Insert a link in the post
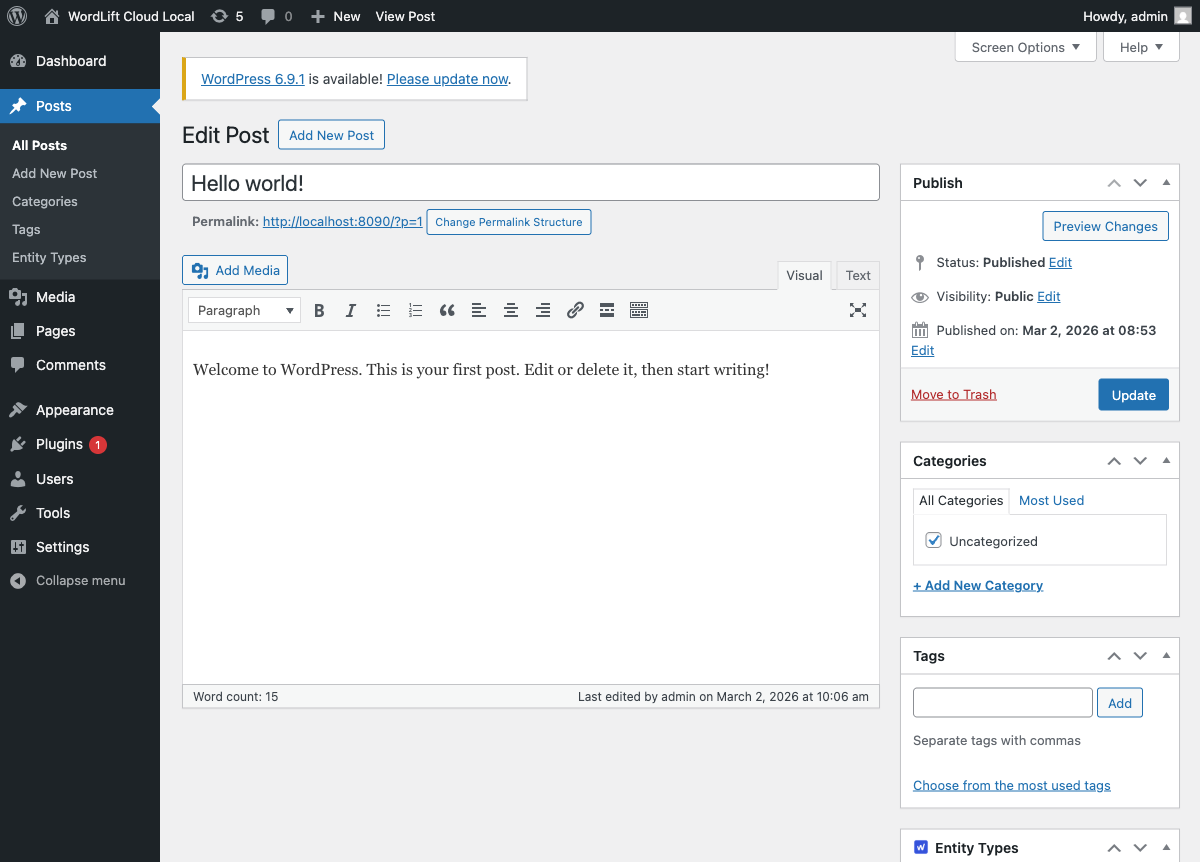 [575, 310]
